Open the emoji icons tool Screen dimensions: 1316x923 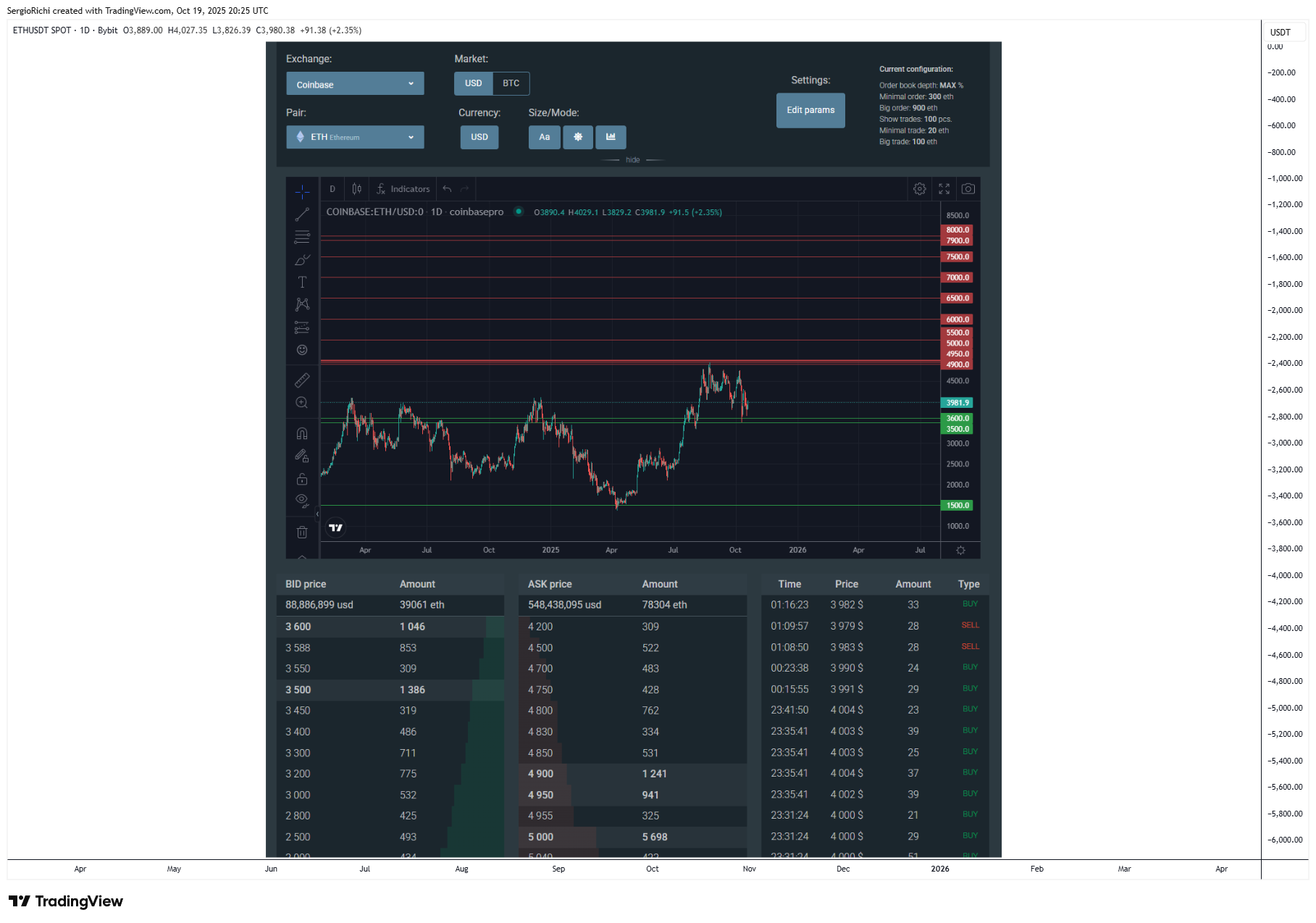click(302, 350)
